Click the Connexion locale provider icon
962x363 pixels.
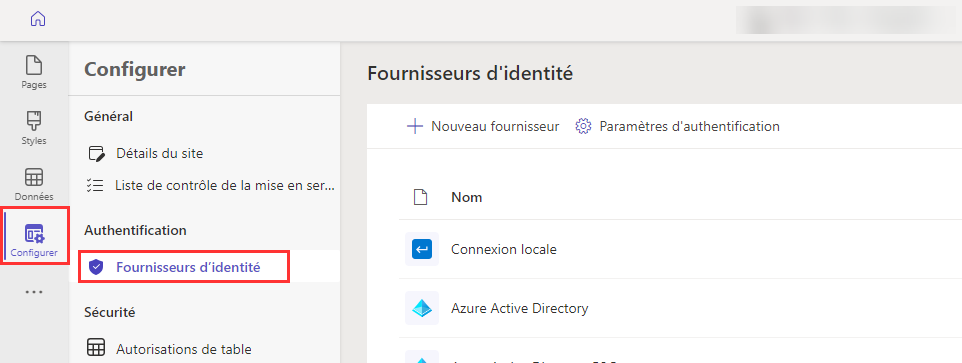point(422,250)
